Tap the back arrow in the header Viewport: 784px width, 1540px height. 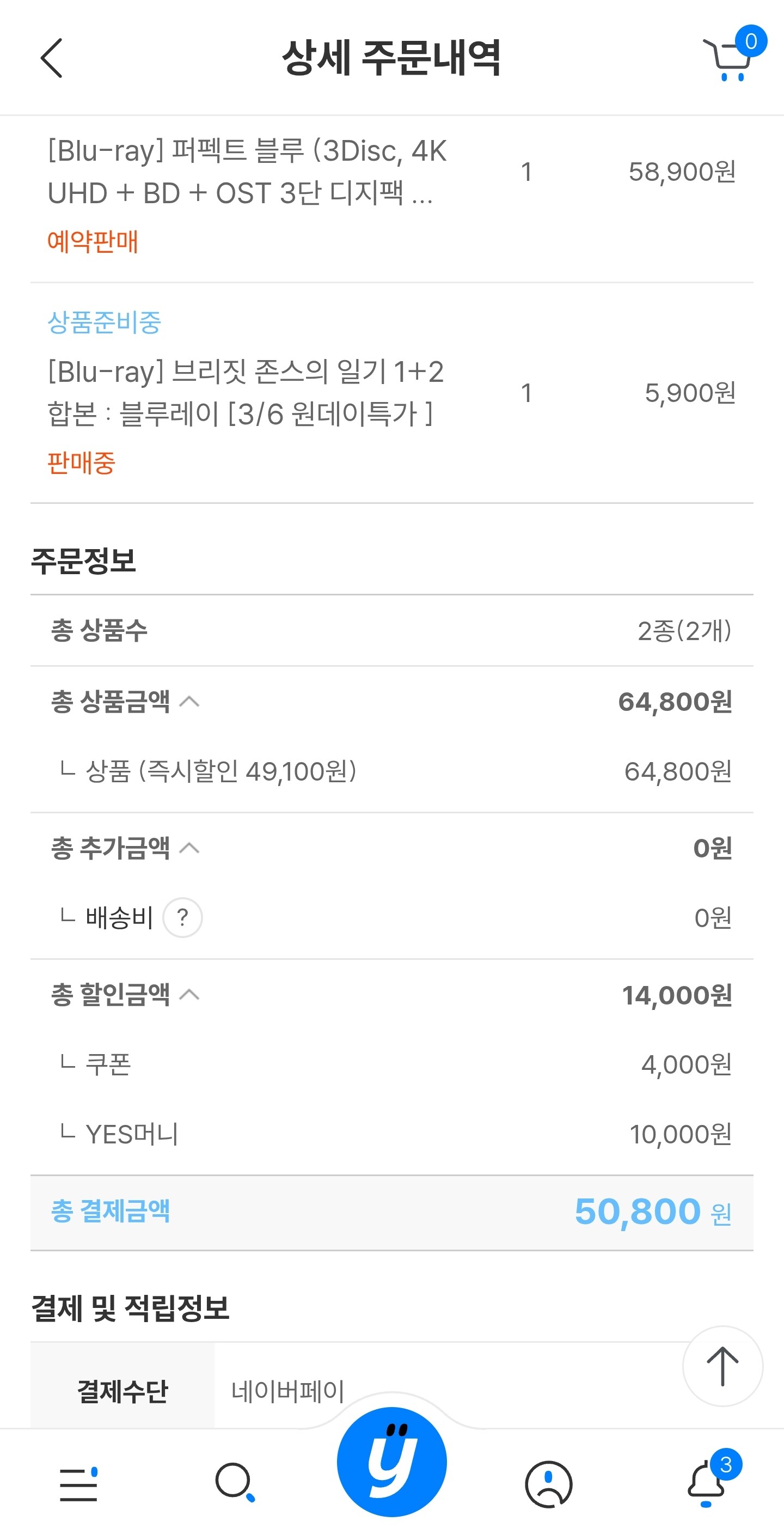(x=51, y=58)
